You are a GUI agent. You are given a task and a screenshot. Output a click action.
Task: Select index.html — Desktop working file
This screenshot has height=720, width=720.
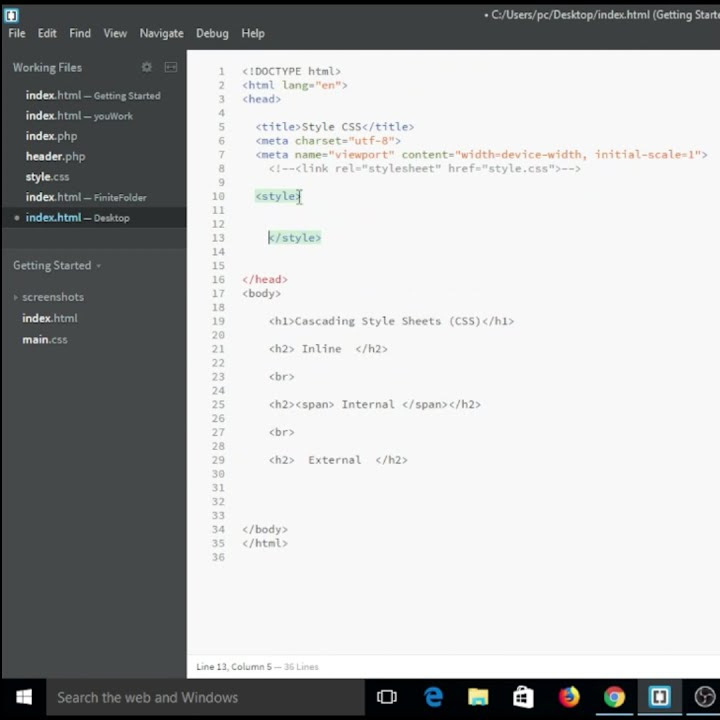[93, 218]
